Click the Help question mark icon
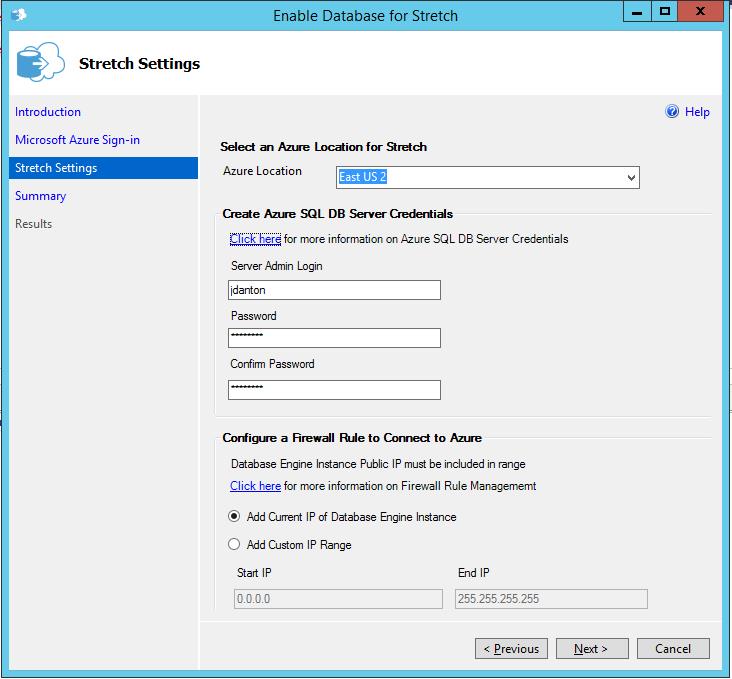This screenshot has width=732, height=679. click(672, 112)
